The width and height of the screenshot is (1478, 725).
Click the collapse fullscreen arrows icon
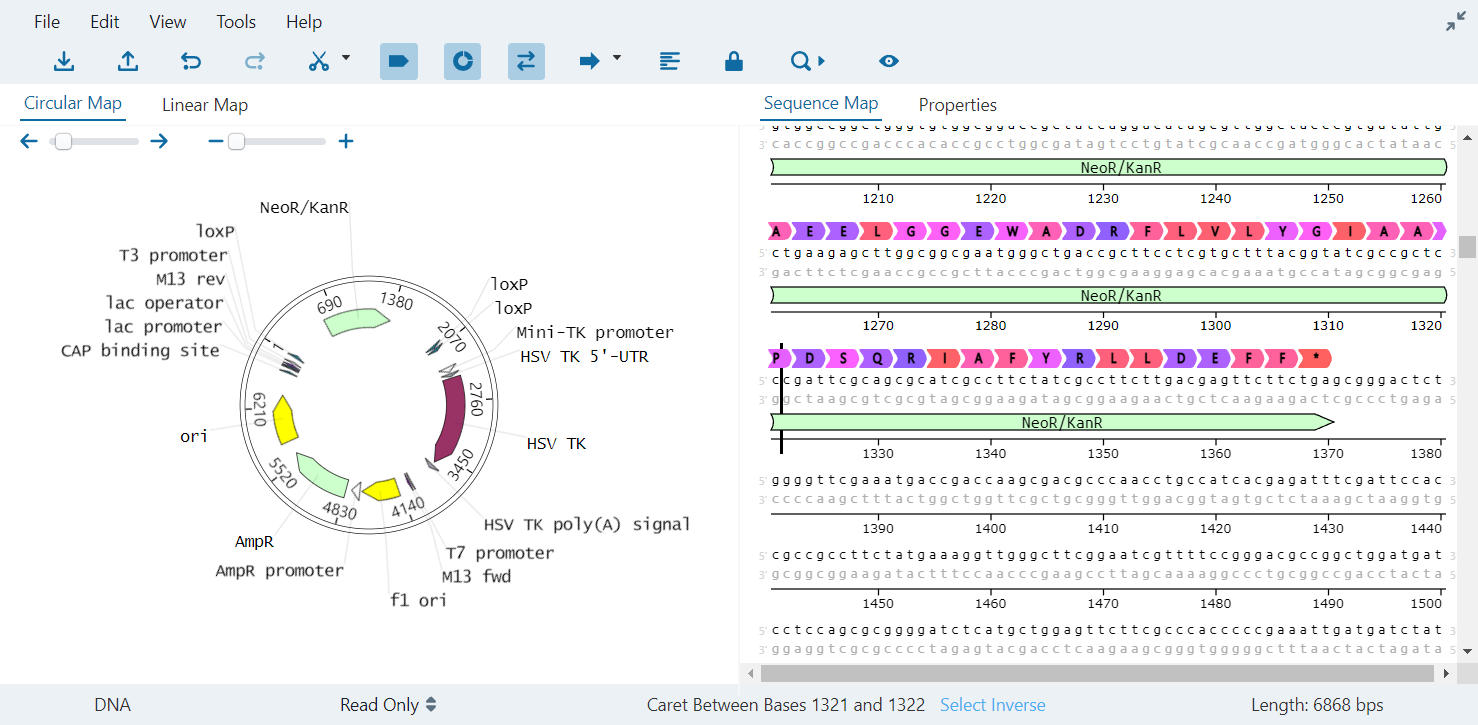point(1456,22)
